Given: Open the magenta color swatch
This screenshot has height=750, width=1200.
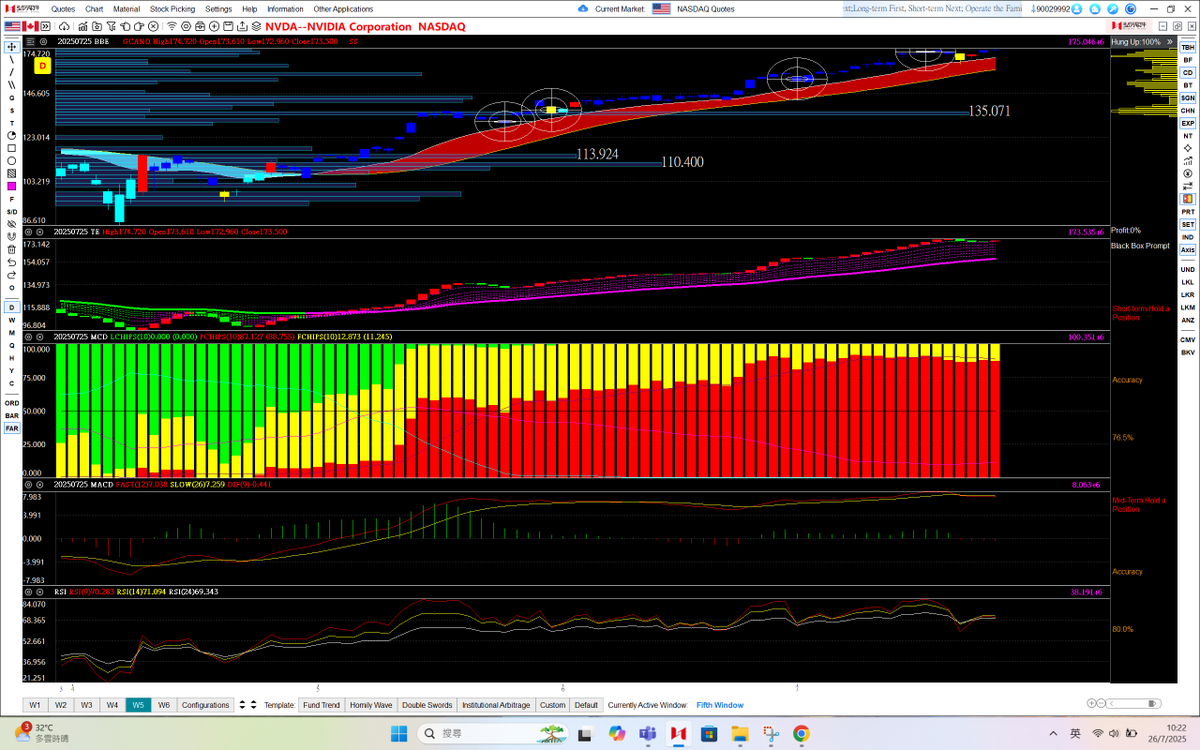Looking at the screenshot, I should tap(12, 186).
